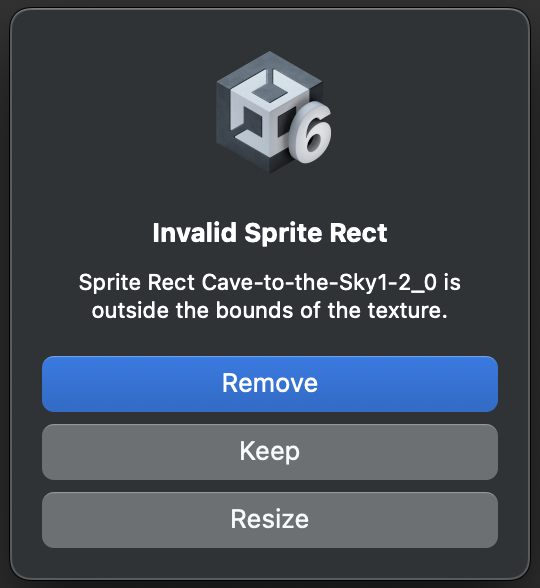Click the Unity 6 application icon at top
This screenshot has width=540, height=588.
274,112
